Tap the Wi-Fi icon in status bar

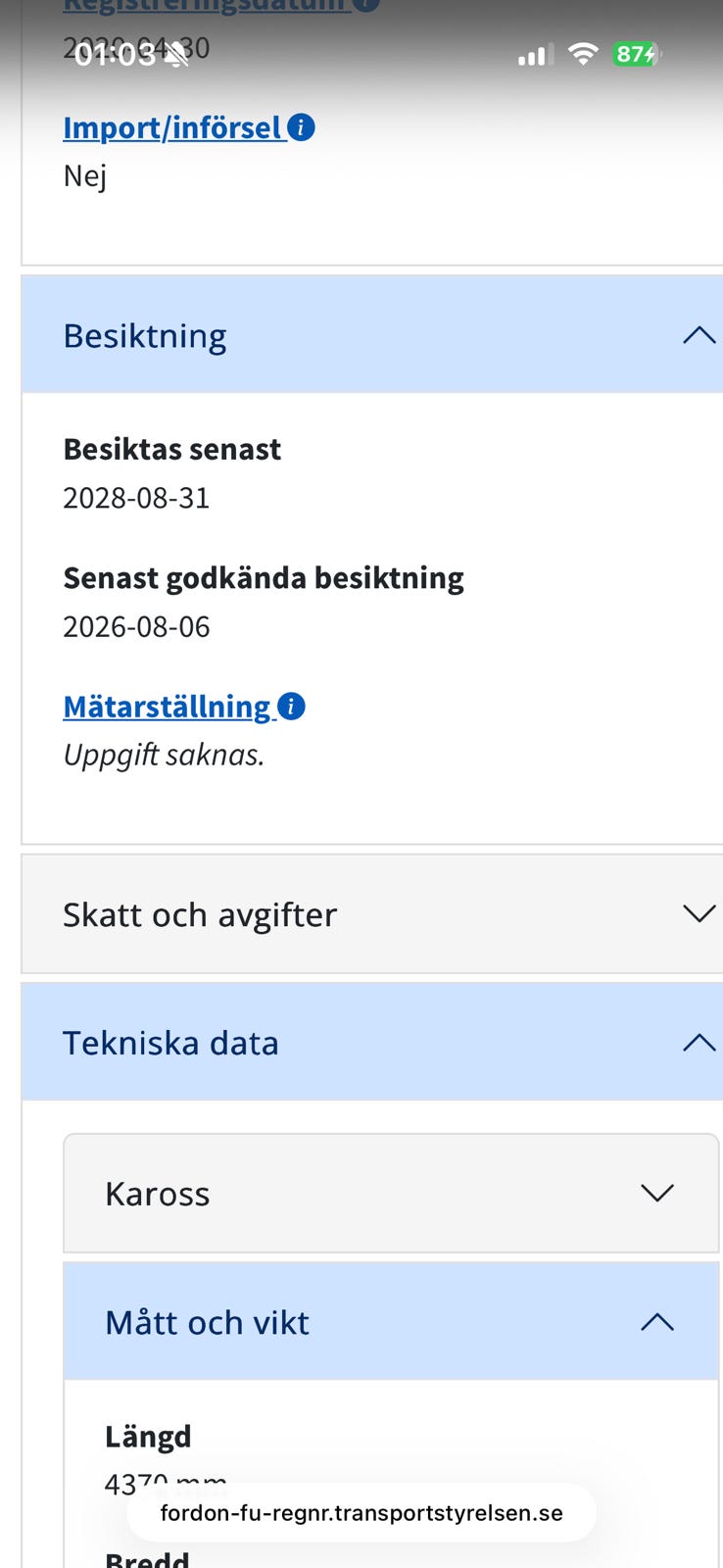click(583, 54)
